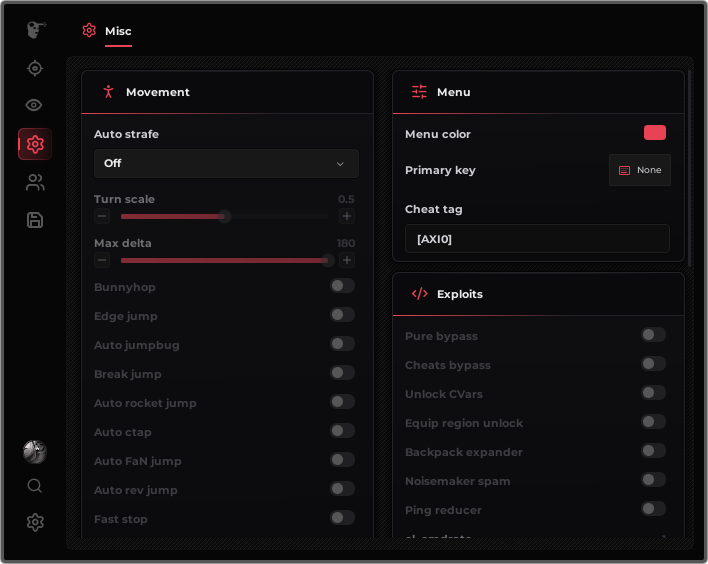Screen dimensions: 708x564
Task: Set the Primary key None button
Action: click(x=639, y=170)
